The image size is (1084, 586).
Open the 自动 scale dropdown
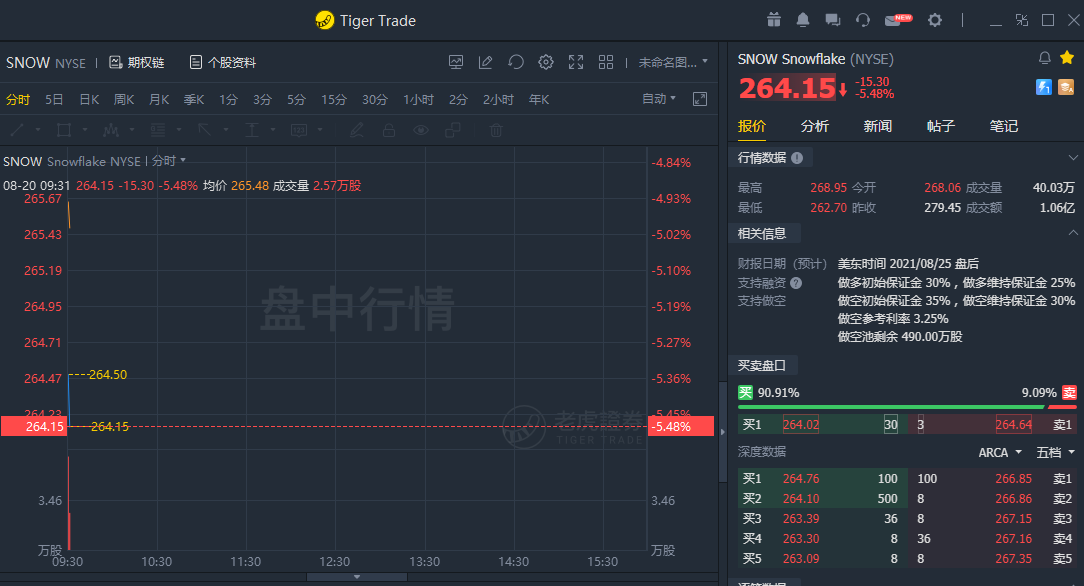(659, 99)
